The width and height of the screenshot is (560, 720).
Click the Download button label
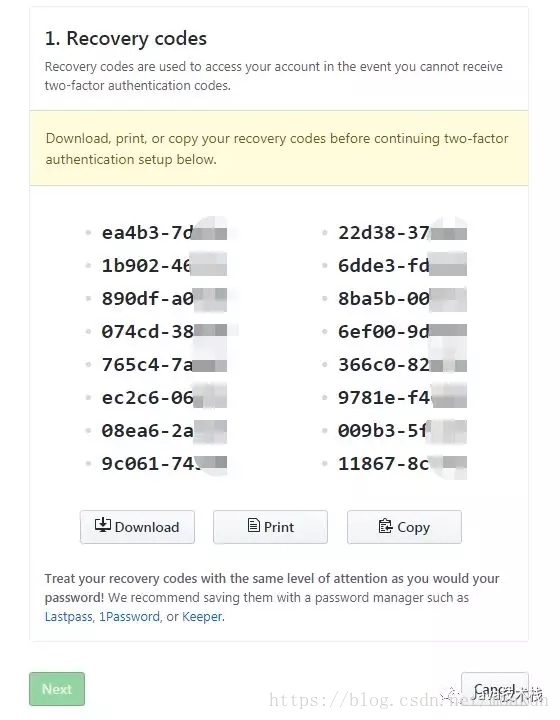tap(147, 527)
